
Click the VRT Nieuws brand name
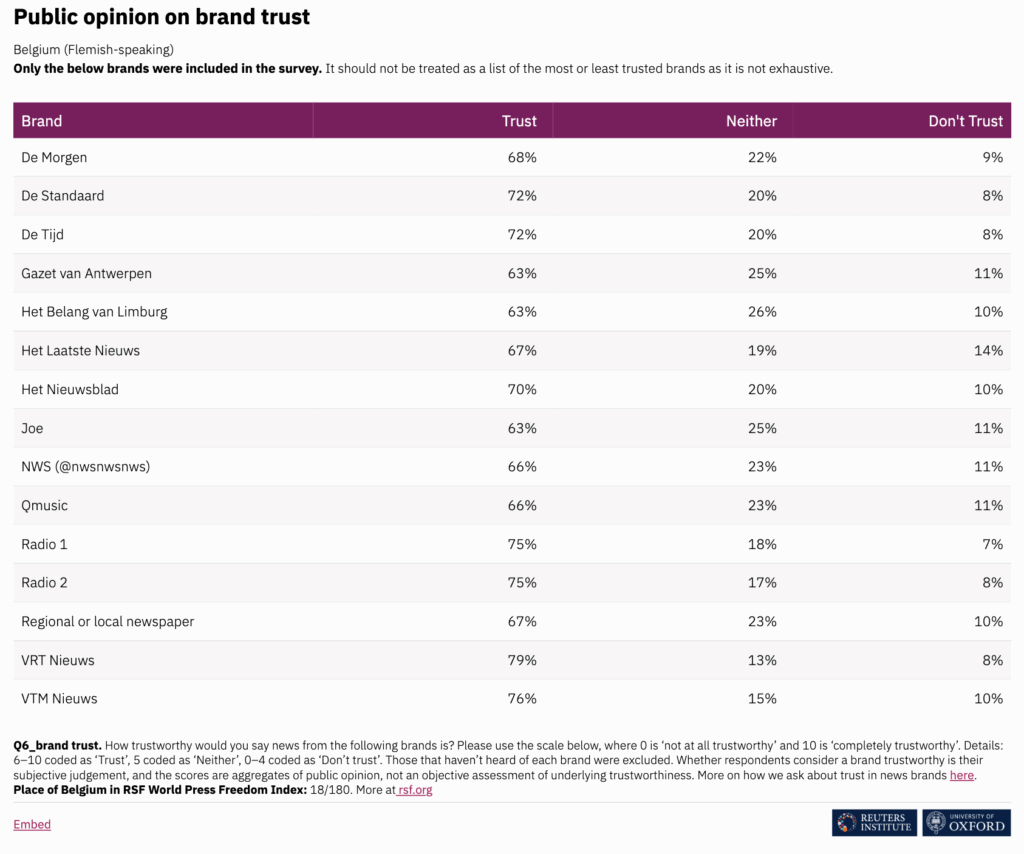58,660
